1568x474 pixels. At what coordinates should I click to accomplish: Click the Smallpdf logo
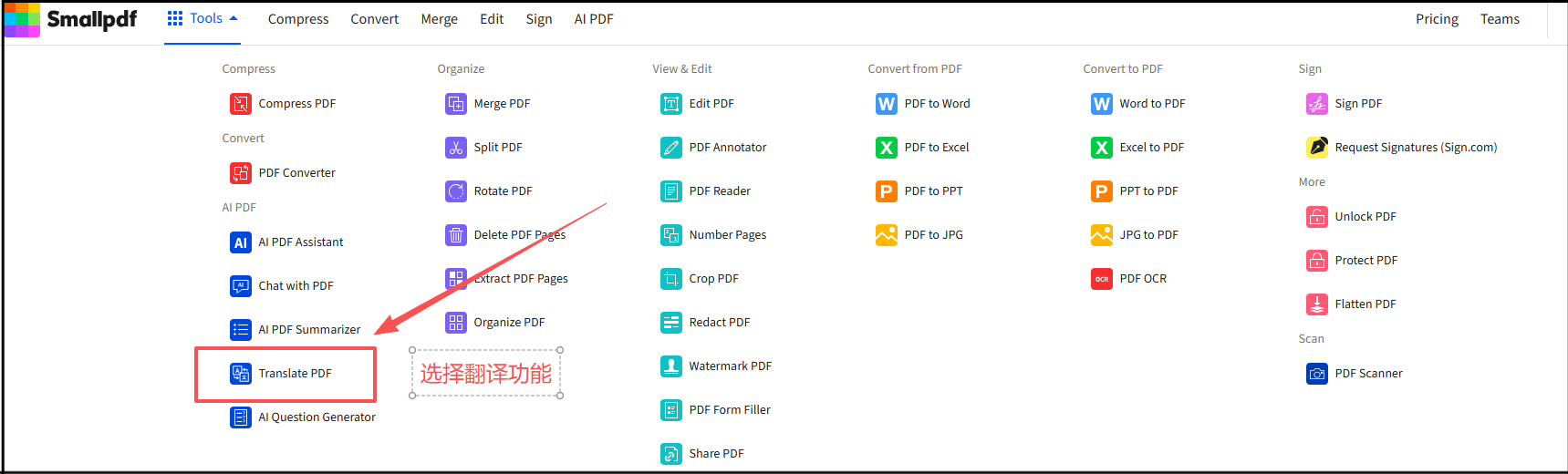click(x=71, y=19)
